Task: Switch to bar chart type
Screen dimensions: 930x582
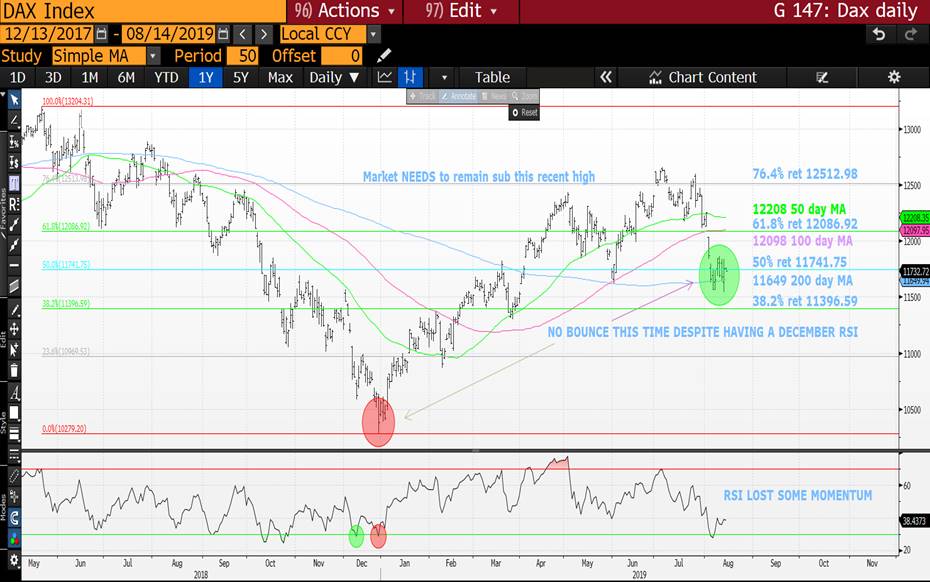Action: pos(410,77)
